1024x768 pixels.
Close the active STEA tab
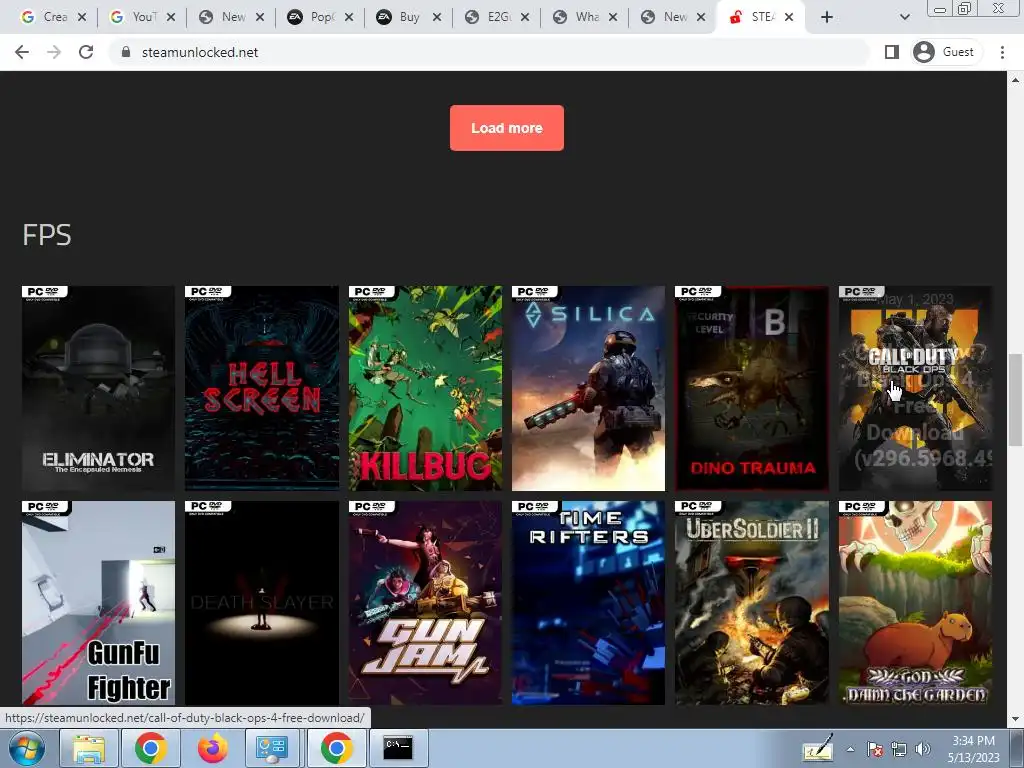[x=789, y=18]
